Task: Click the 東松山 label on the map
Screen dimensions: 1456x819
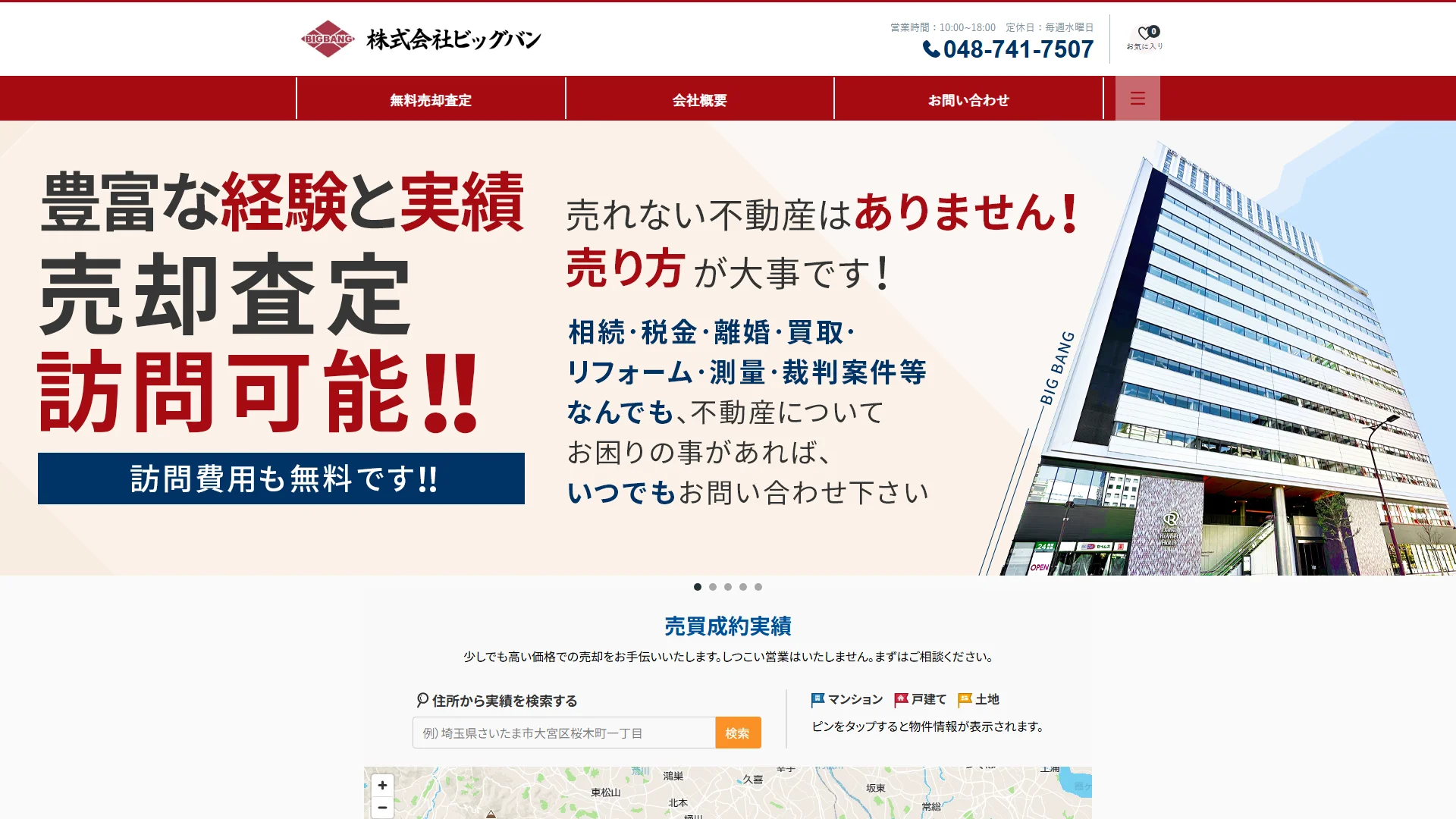Action: (x=606, y=792)
